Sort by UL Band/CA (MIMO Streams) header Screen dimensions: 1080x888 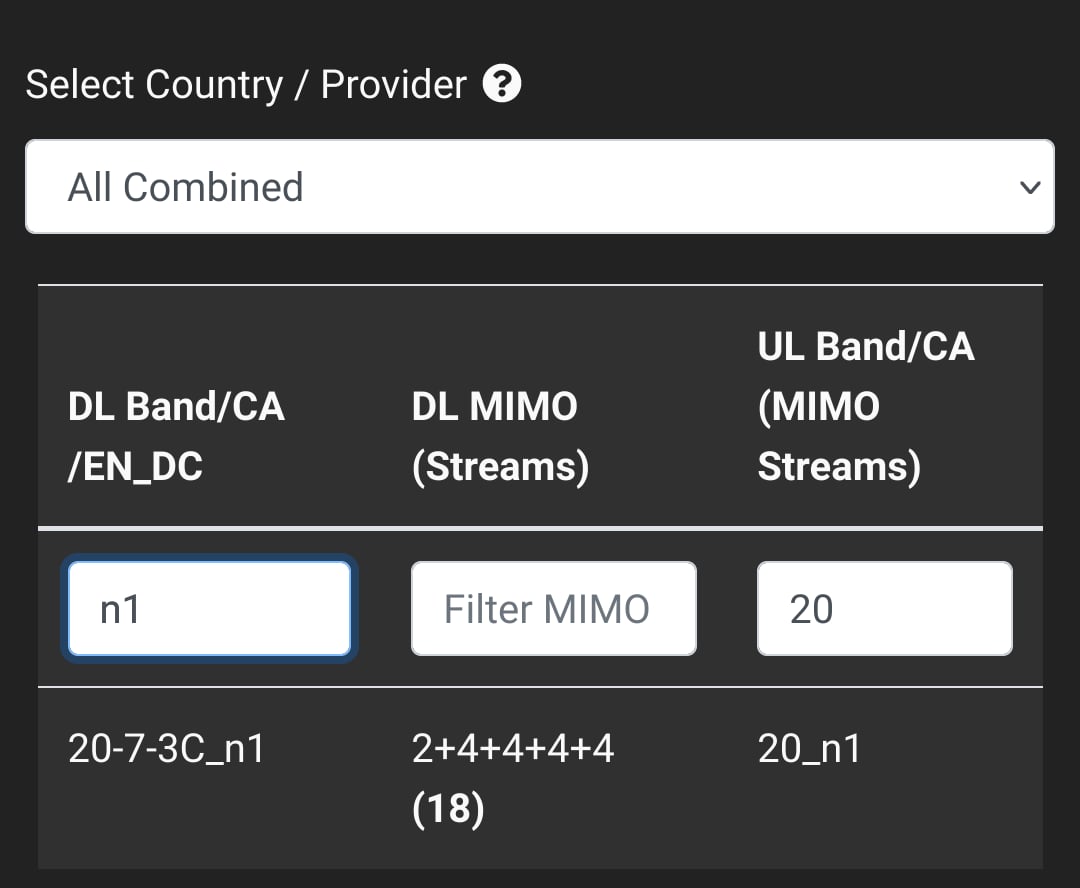866,406
